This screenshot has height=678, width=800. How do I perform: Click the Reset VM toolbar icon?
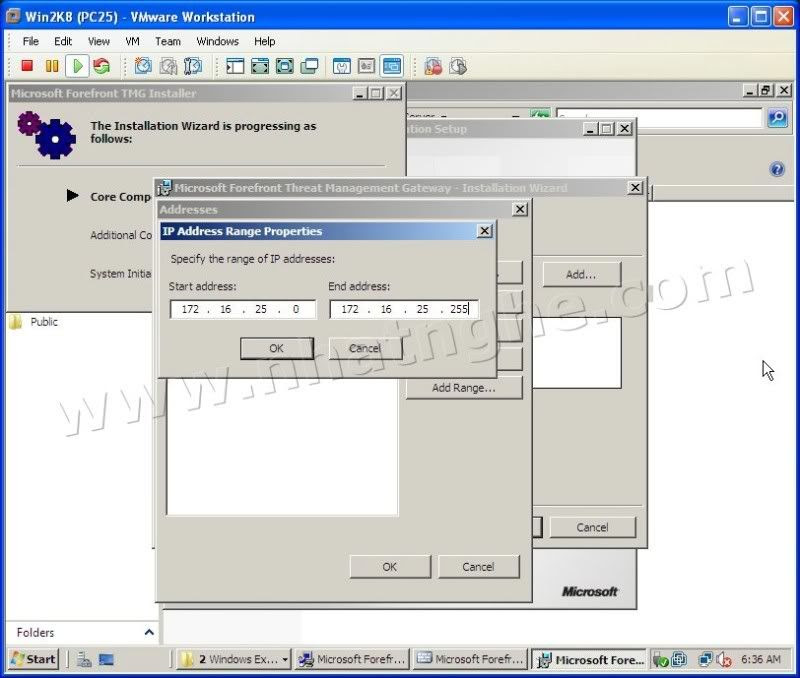coord(102,66)
